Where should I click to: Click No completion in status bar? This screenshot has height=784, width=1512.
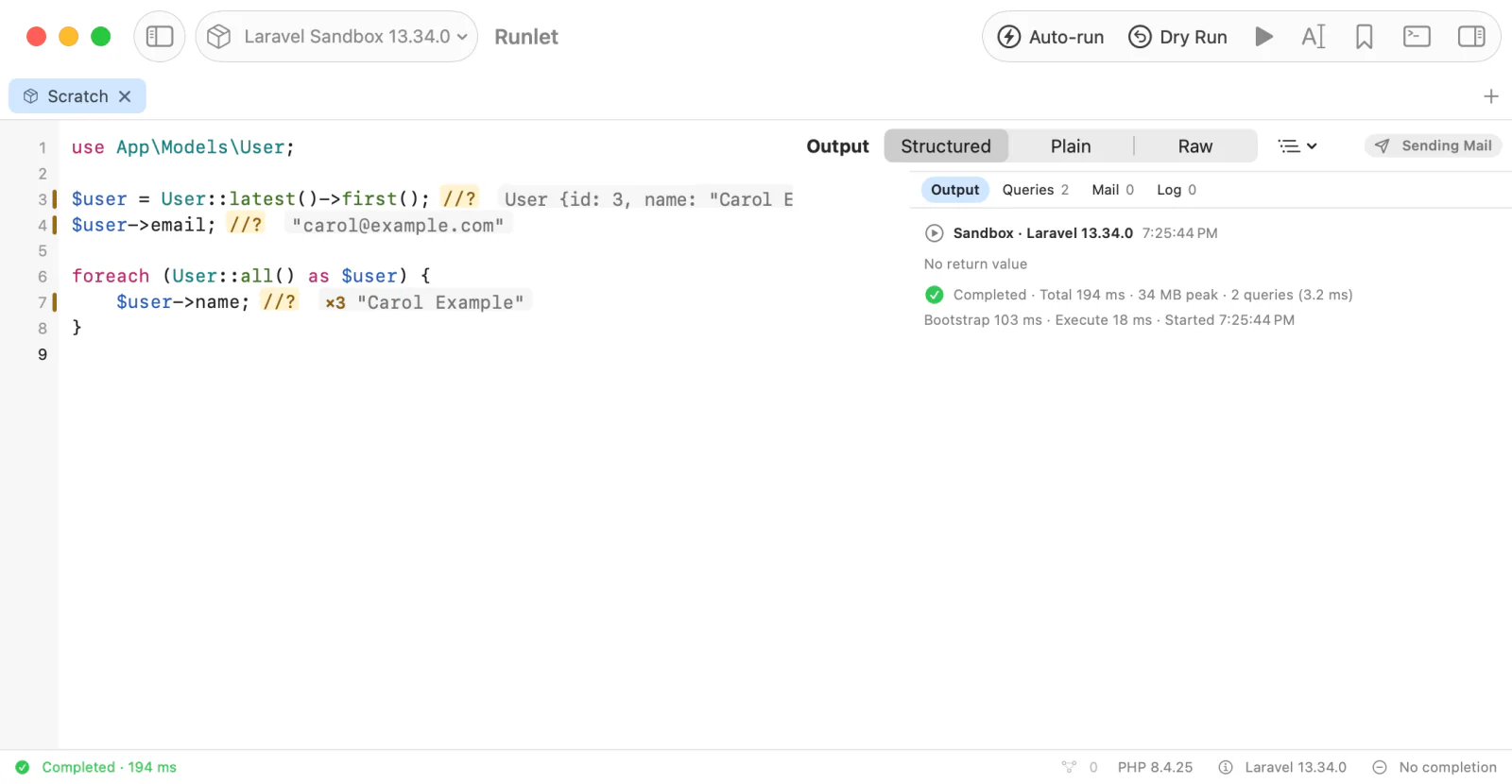[1448, 767]
